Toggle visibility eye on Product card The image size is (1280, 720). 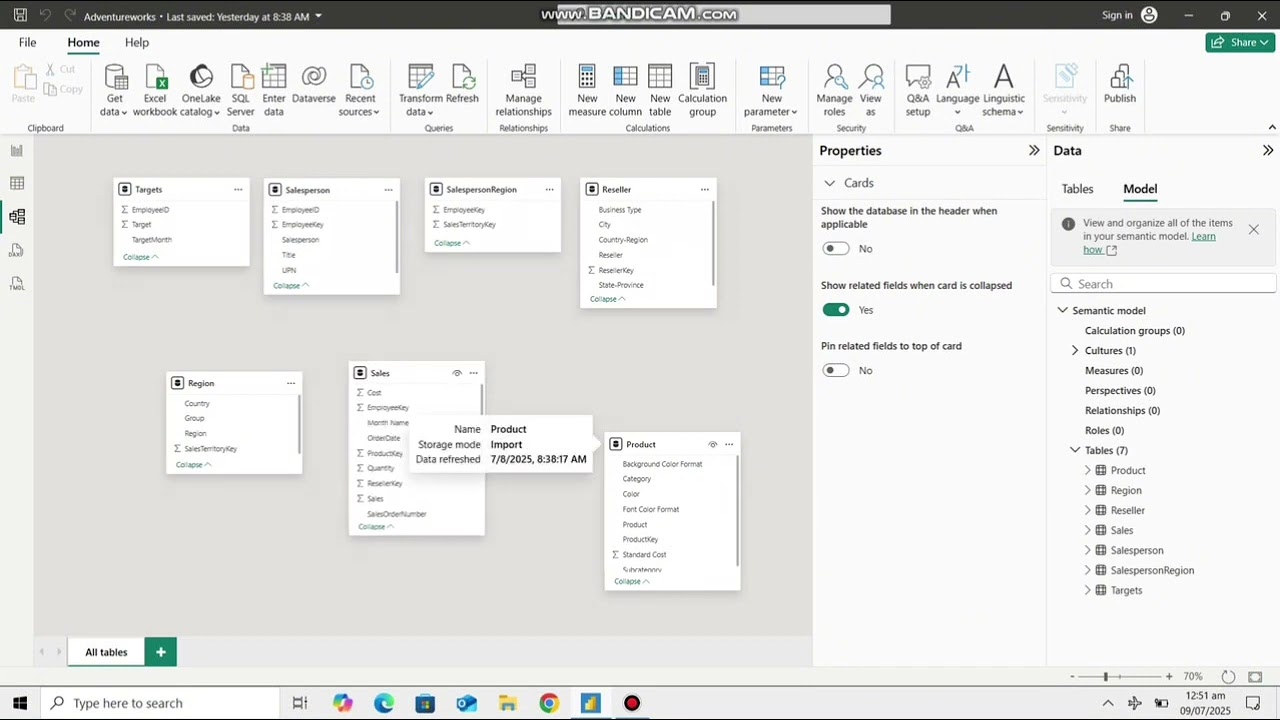tap(713, 444)
